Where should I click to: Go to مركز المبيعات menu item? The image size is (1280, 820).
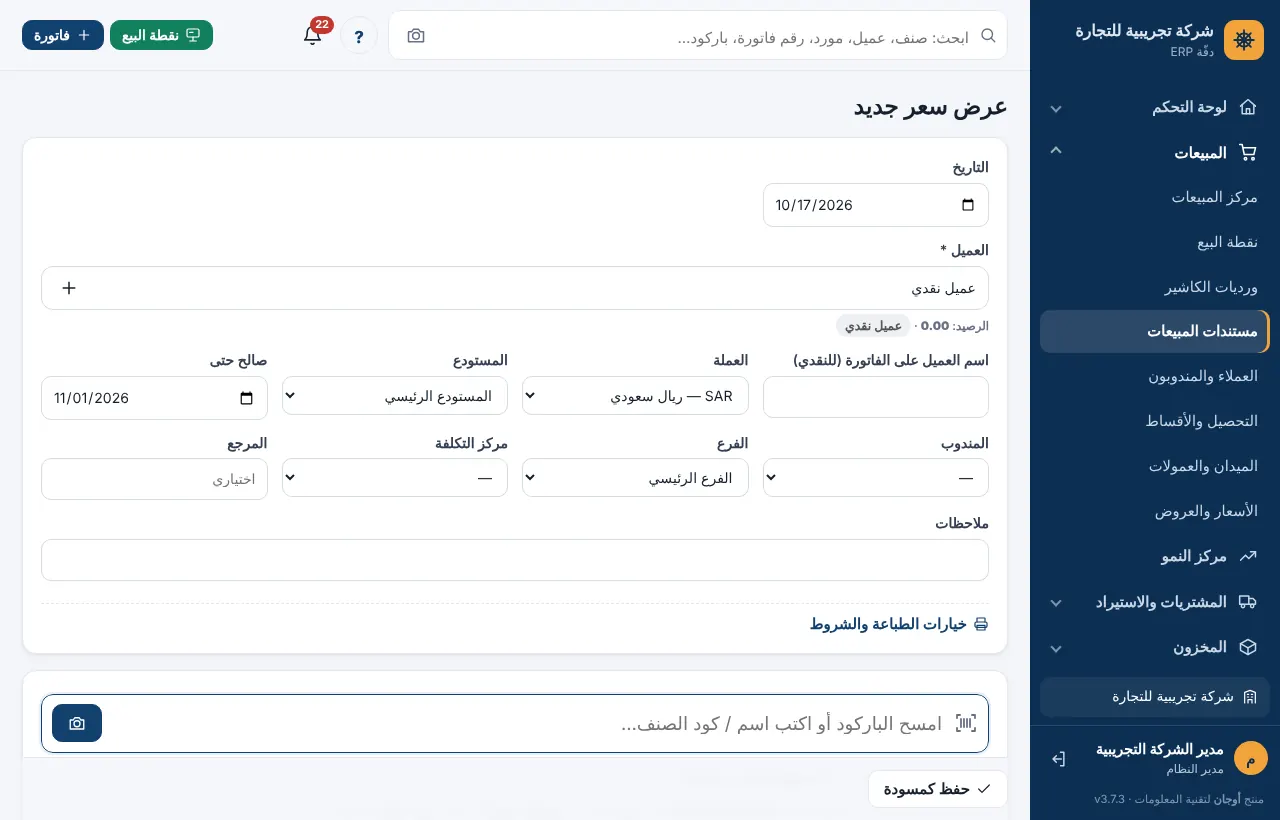pos(1155,197)
